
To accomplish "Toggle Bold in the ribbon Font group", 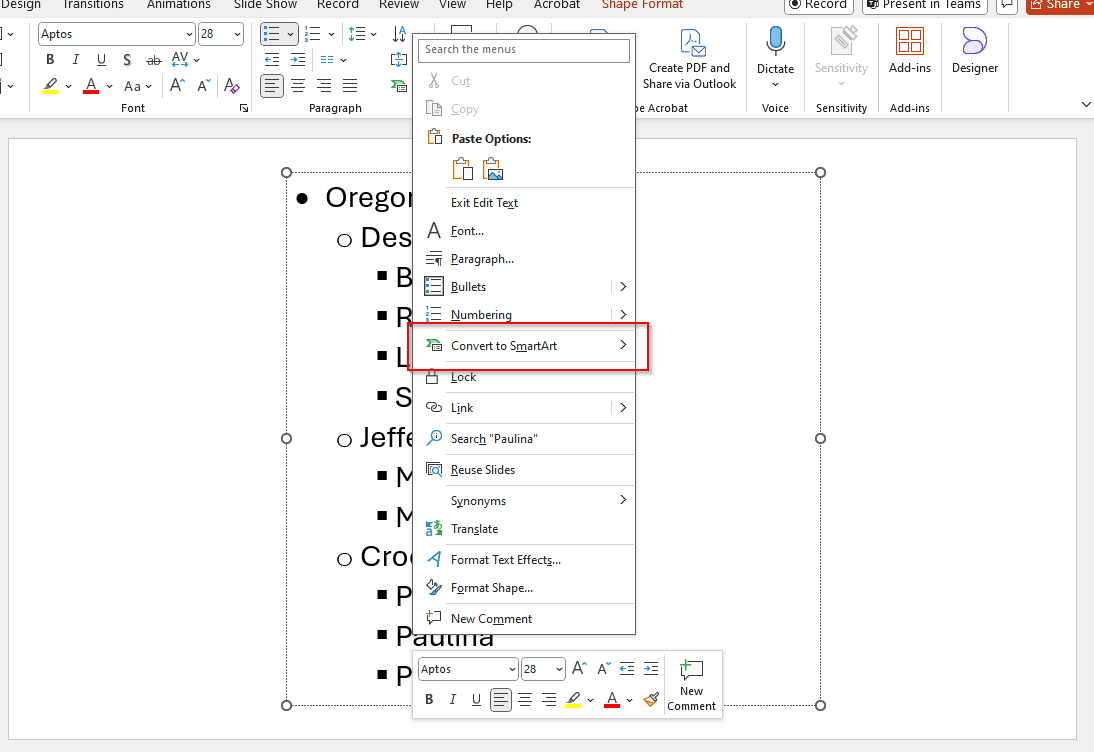I will pos(50,60).
